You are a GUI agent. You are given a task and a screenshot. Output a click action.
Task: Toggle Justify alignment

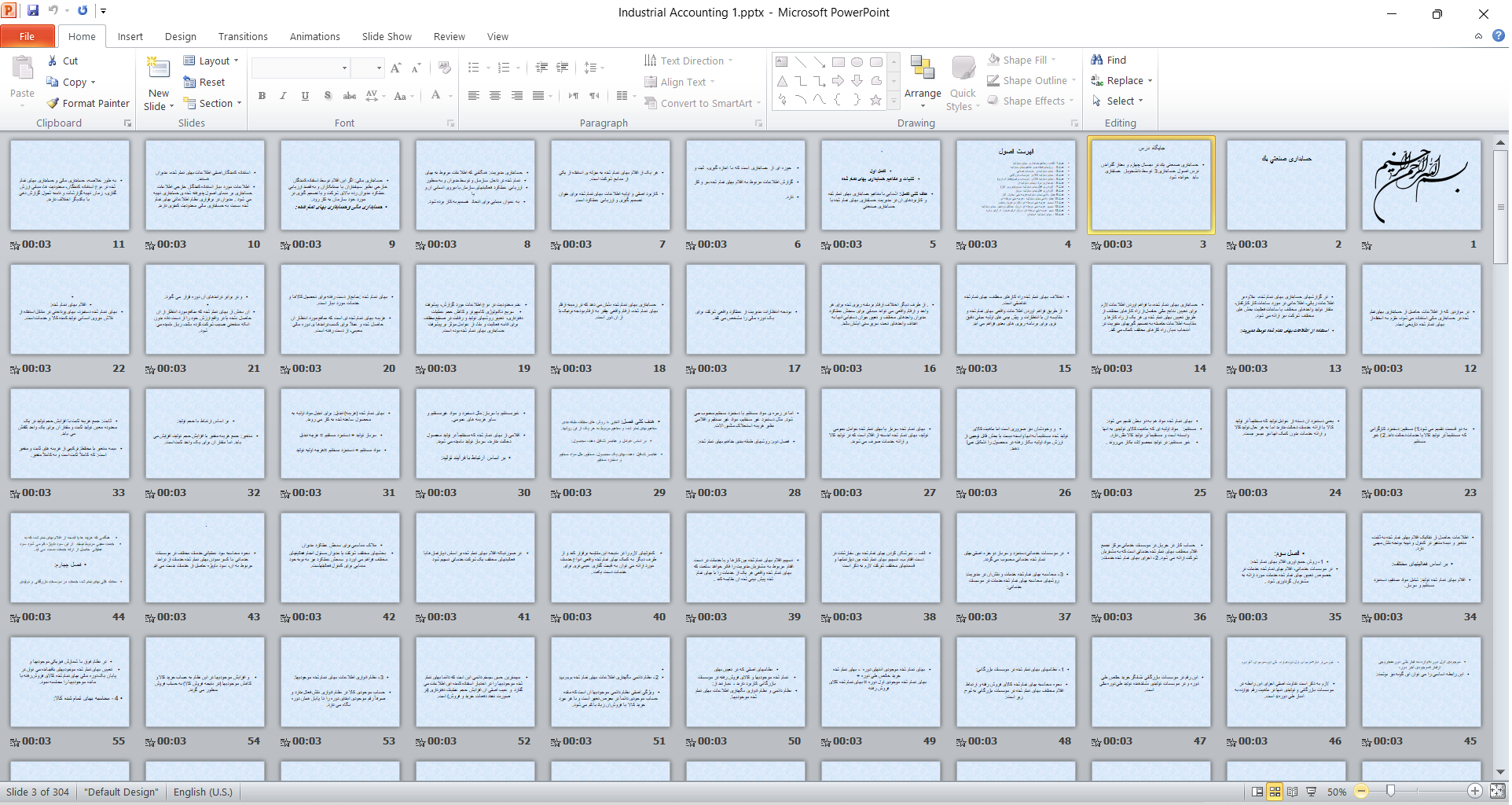(x=538, y=96)
